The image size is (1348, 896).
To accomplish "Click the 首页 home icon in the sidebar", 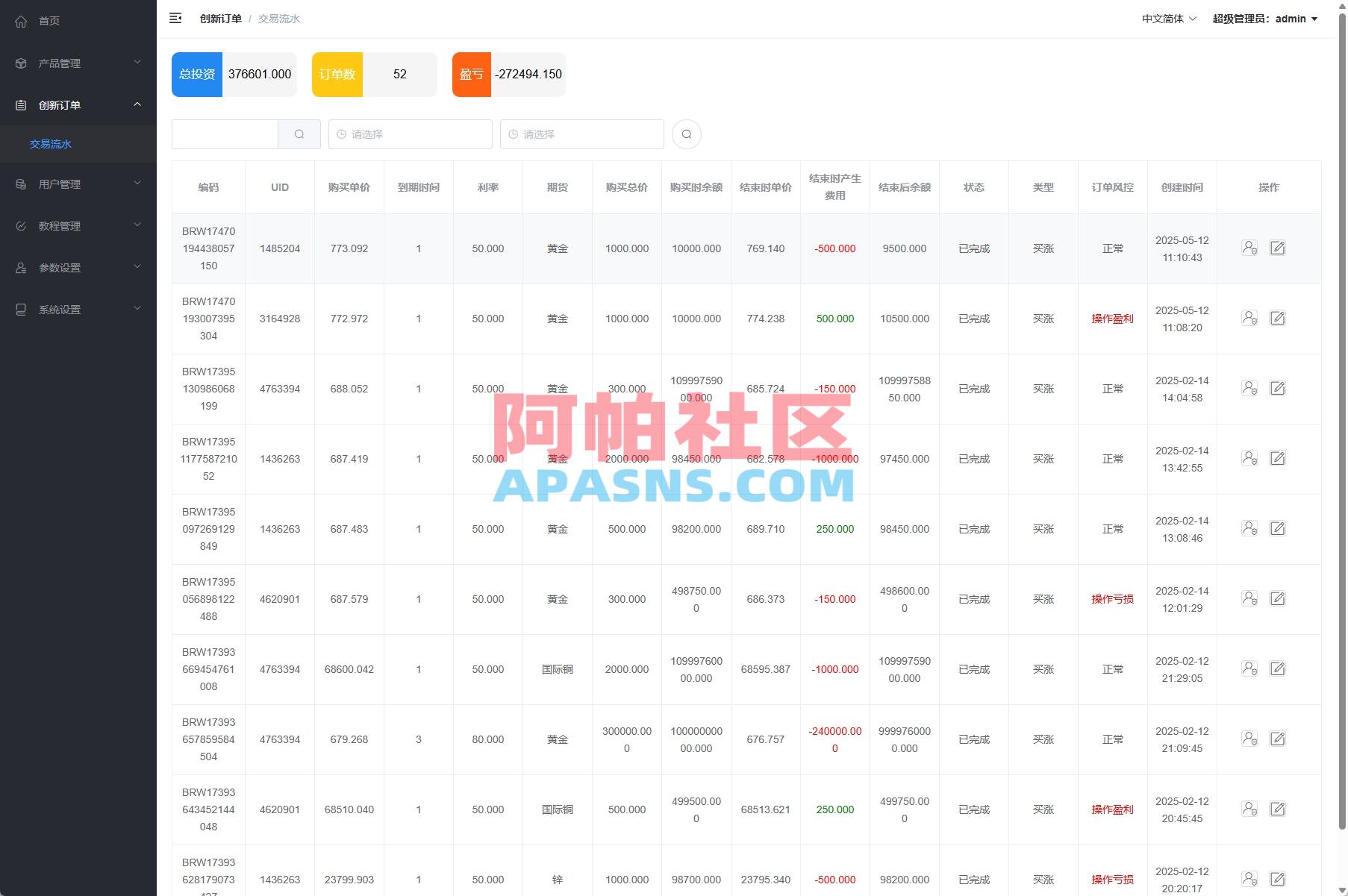I will [x=21, y=21].
